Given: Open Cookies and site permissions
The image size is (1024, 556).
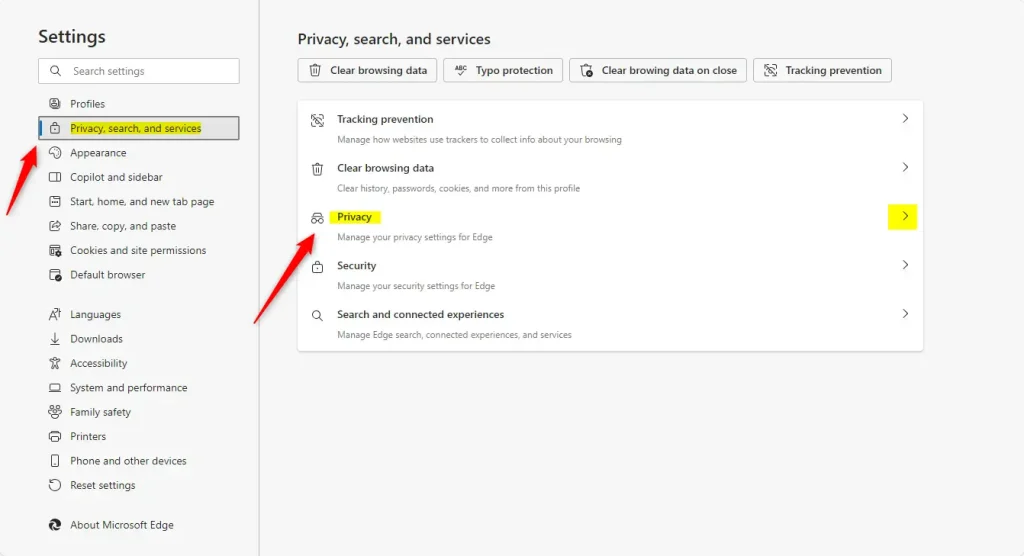Looking at the screenshot, I should click(x=138, y=250).
